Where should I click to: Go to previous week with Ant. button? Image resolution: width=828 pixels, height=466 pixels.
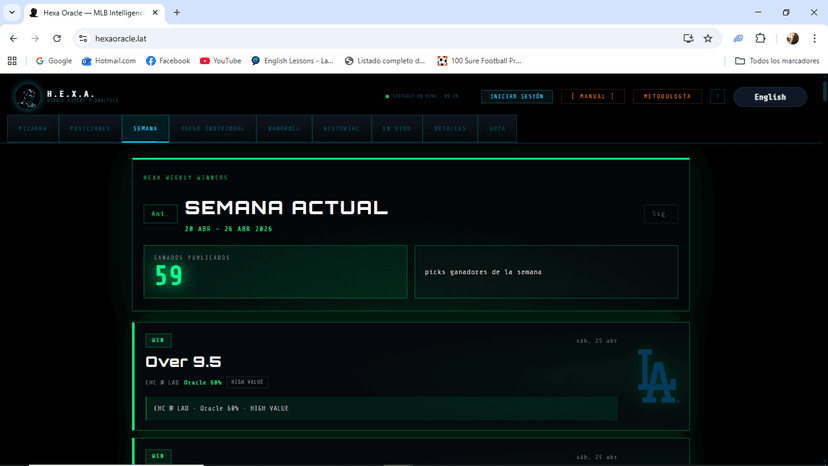click(x=160, y=214)
